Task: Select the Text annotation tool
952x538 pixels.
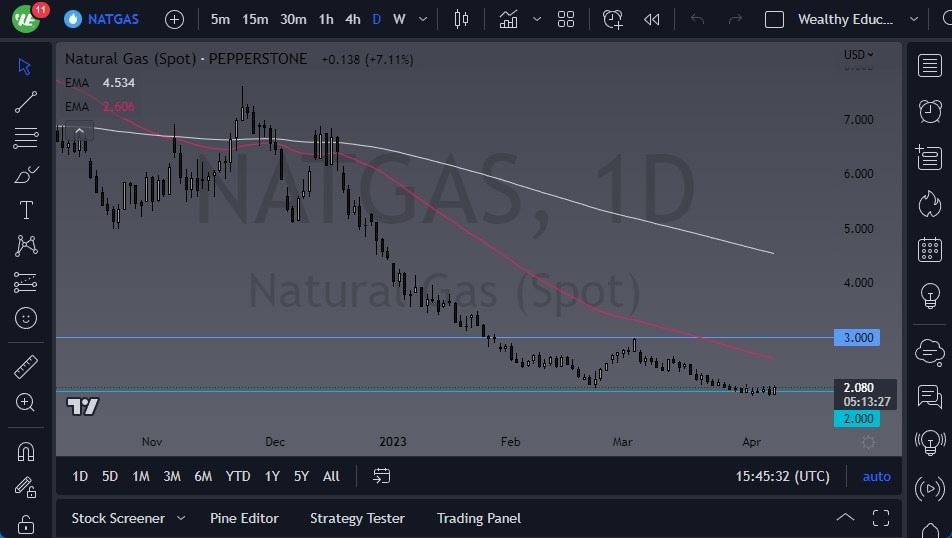Action: tap(26, 210)
